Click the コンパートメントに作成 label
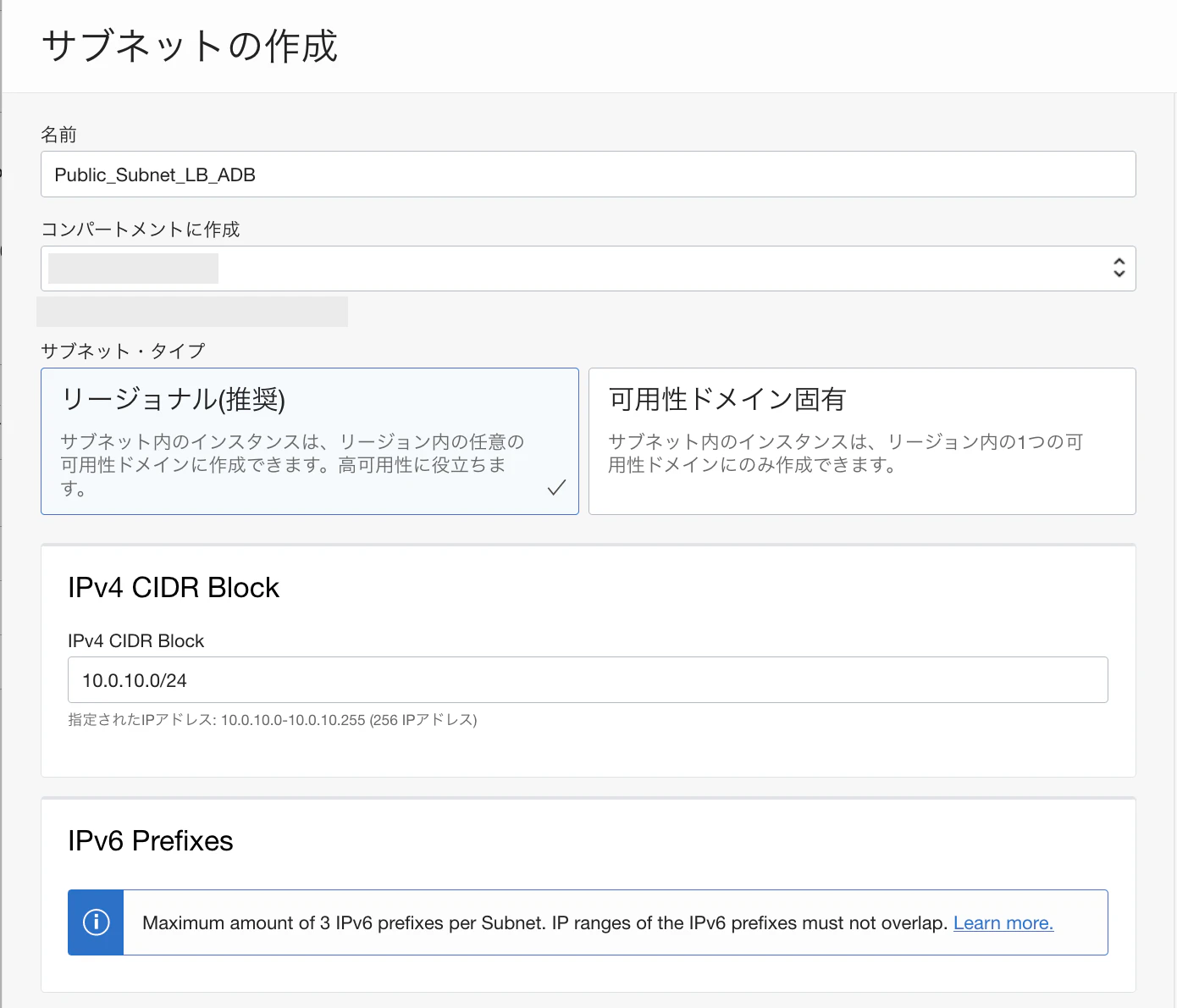Image resolution: width=1177 pixels, height=1008 pixels. point(141,230)
